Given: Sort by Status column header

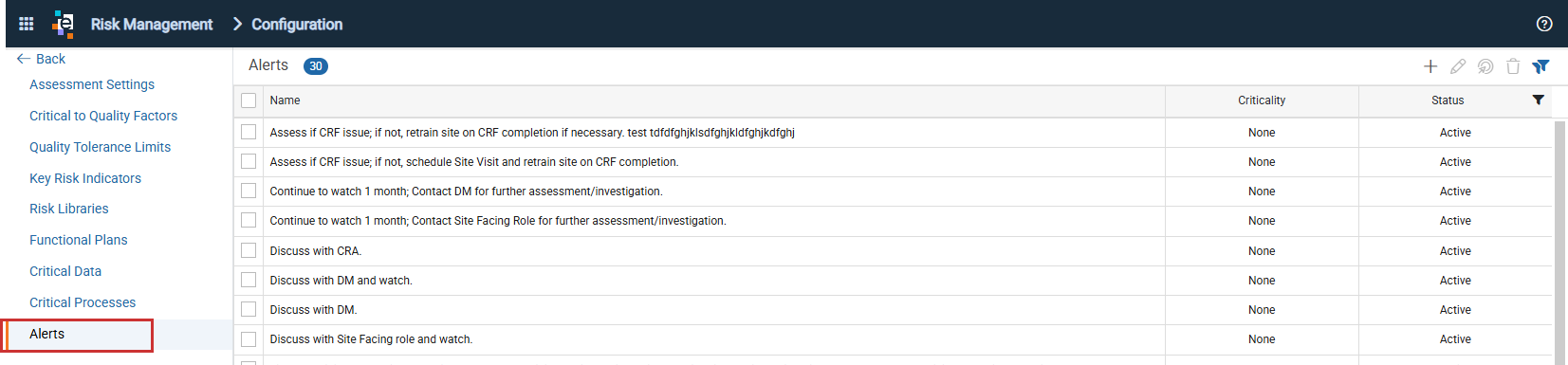Looking at the screenshot, I should point(1448,100).
